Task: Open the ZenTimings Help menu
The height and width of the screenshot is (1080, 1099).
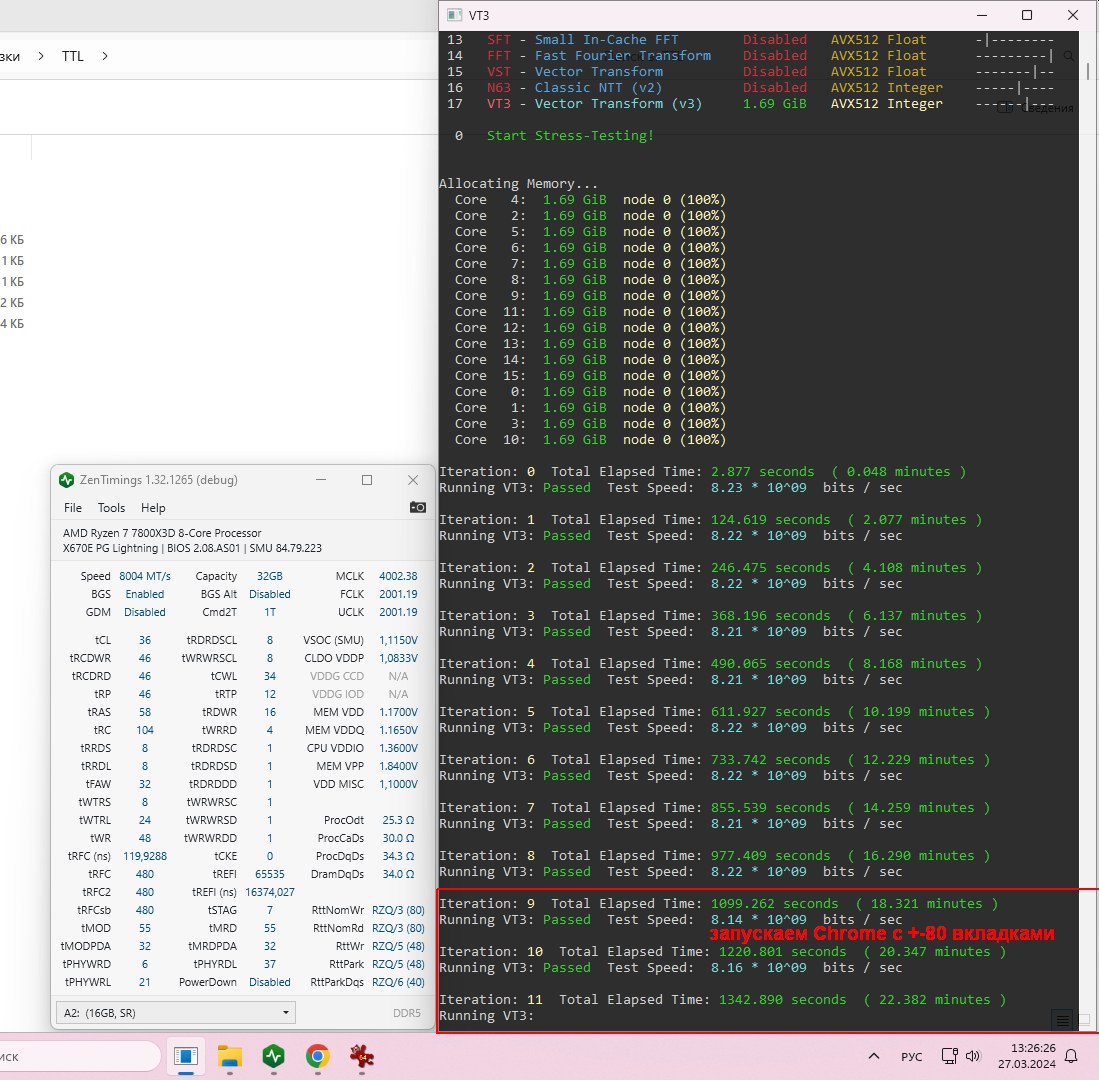Action: tap(153, 508)
